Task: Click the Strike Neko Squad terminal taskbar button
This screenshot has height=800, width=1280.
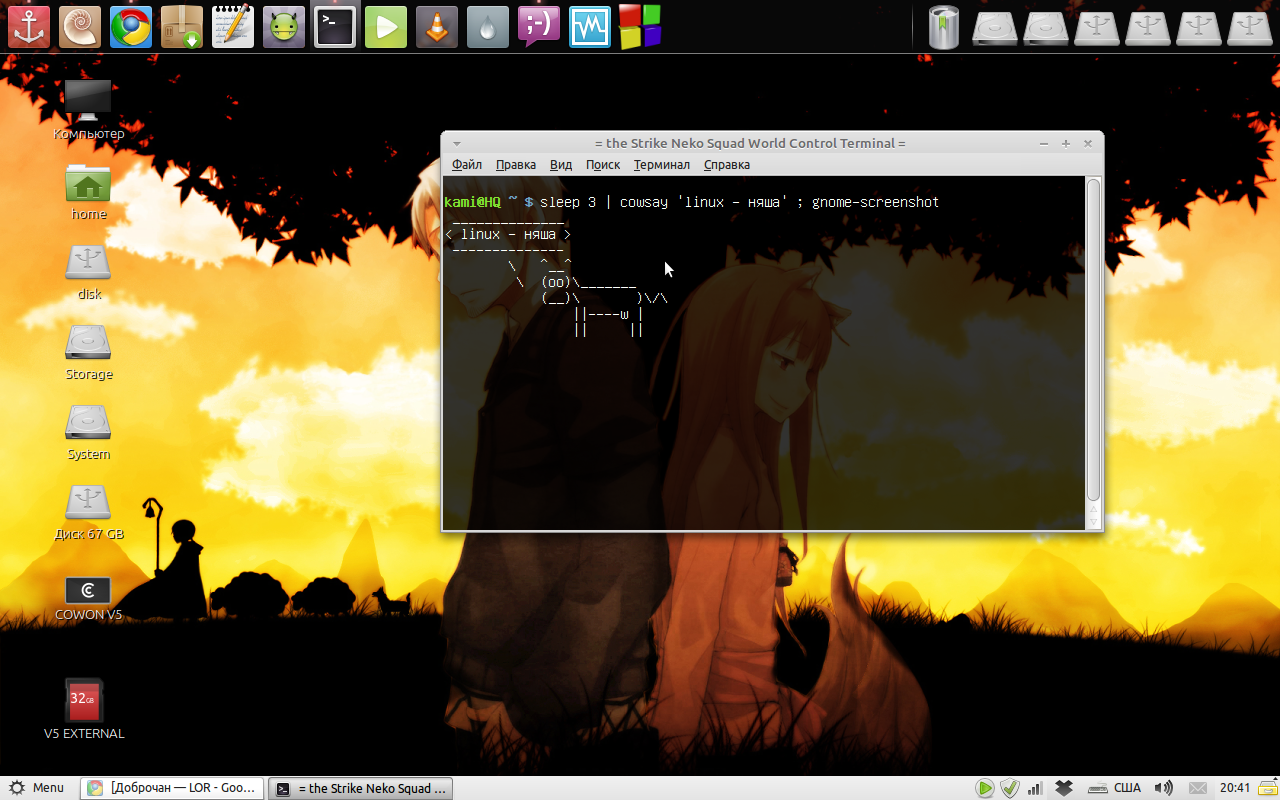Action: click(x=361, y=788)
